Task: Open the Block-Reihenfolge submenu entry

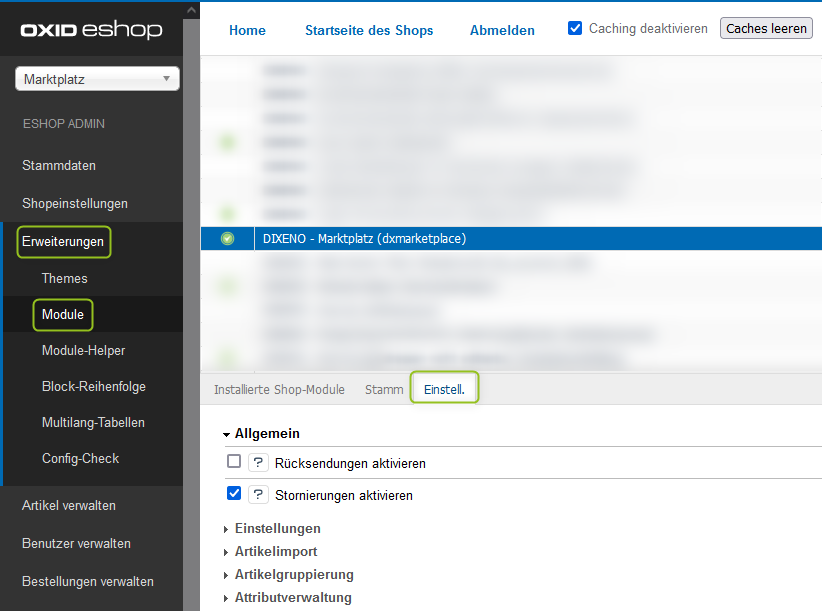Action: tap(94, 386)
